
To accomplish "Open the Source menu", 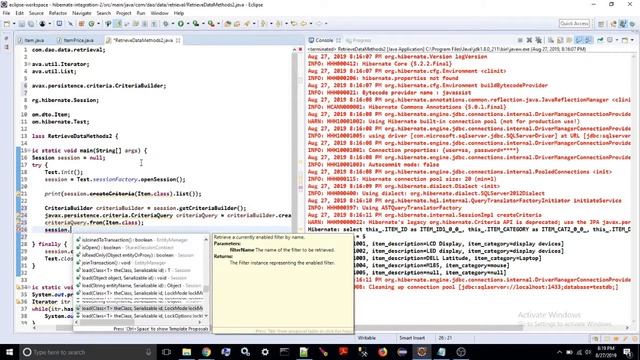I will (36, 13).
